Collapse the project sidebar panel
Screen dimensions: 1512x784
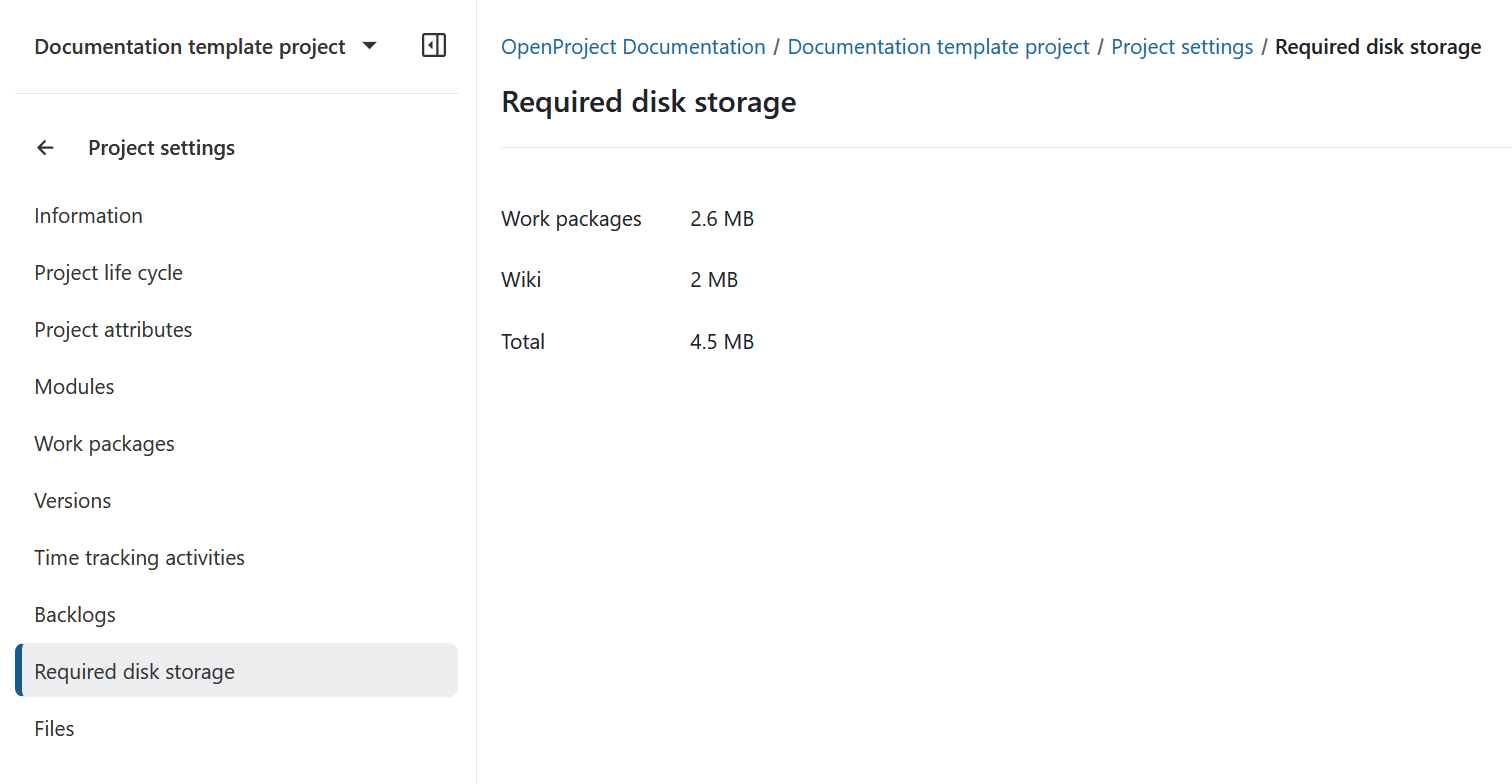coord(433,45)
